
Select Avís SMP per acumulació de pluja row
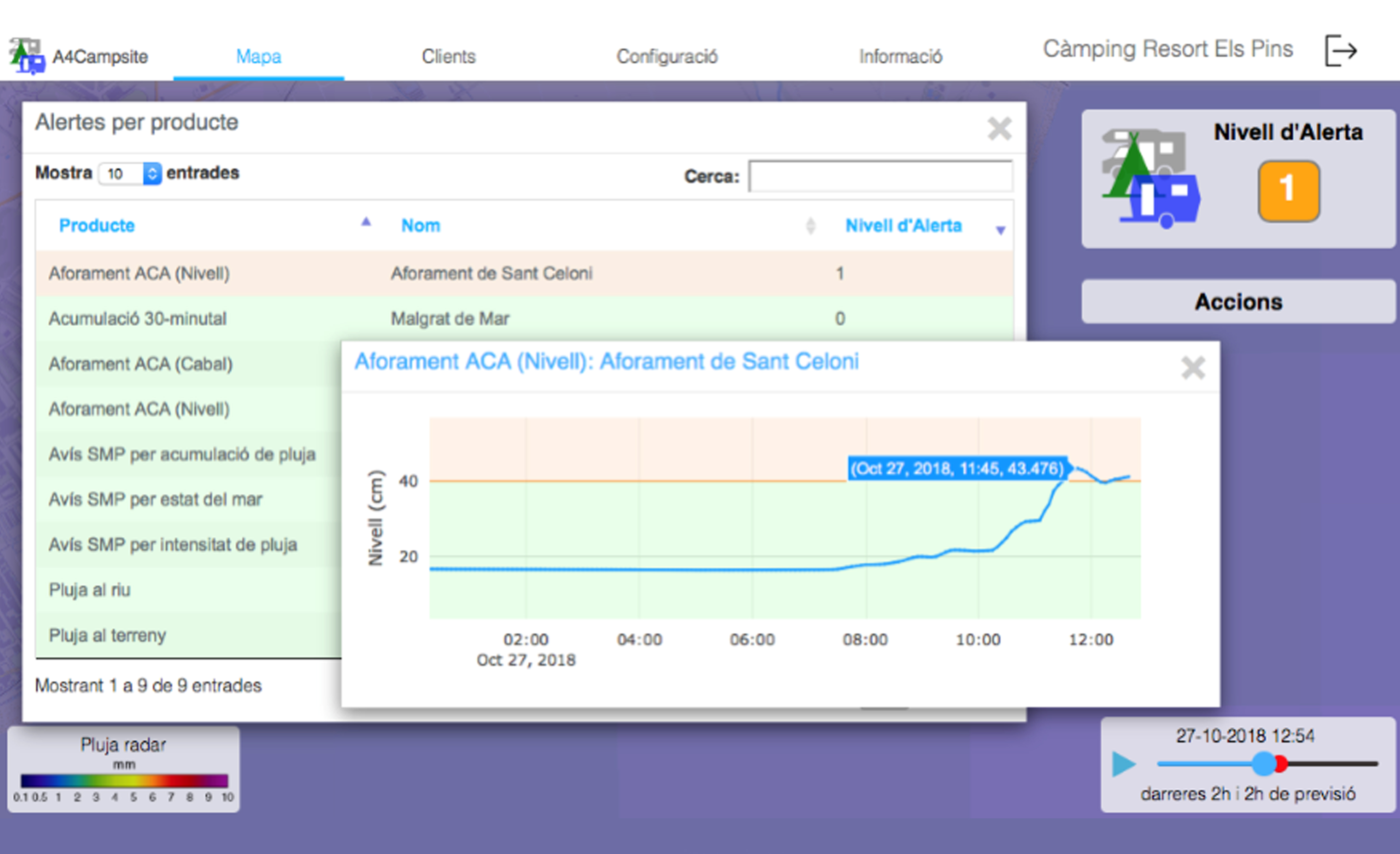189,454
